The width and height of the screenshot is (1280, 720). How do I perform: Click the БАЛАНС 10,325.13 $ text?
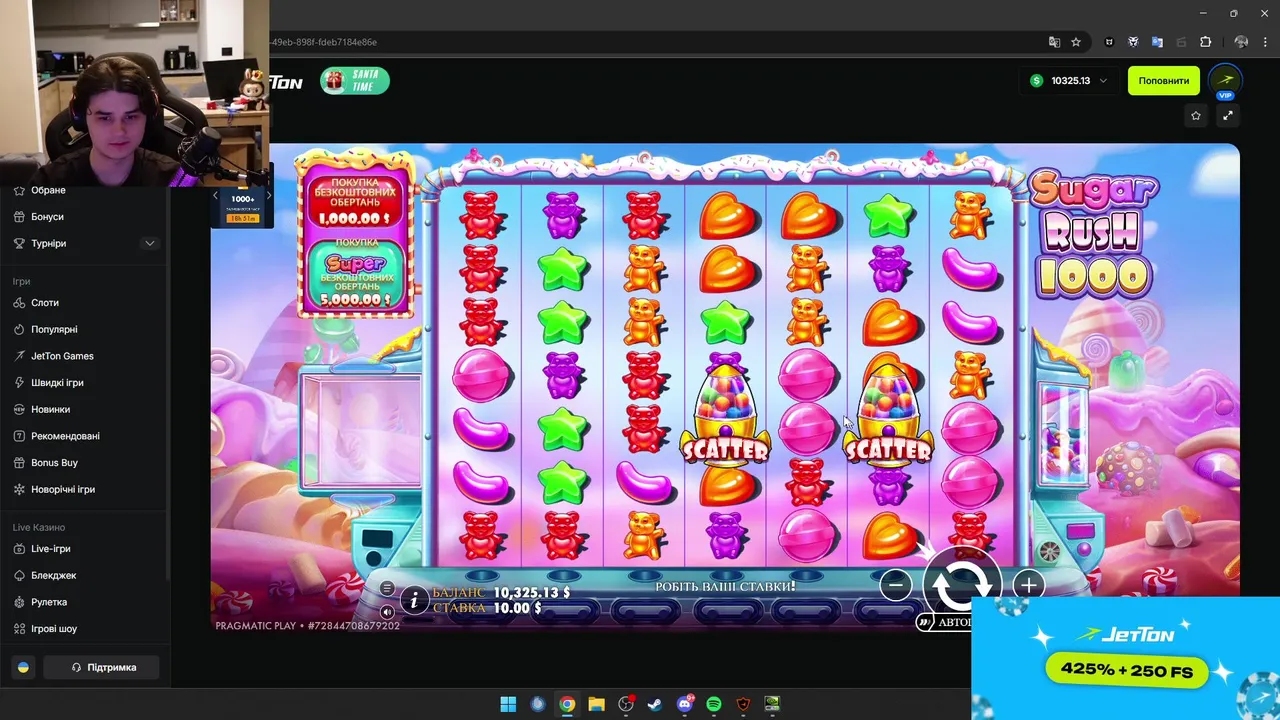tap(501, 593)
